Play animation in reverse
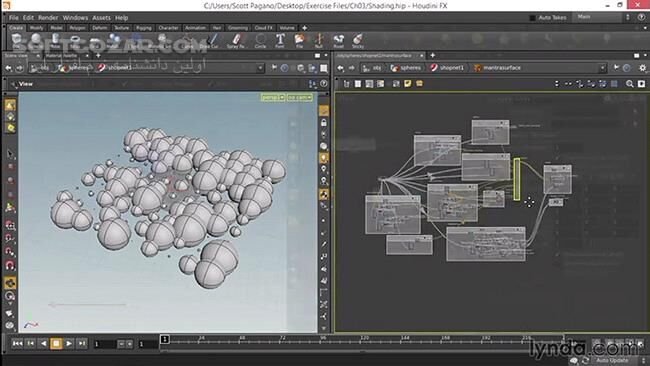This screenshot has height=366, width=650. point(43,344)
